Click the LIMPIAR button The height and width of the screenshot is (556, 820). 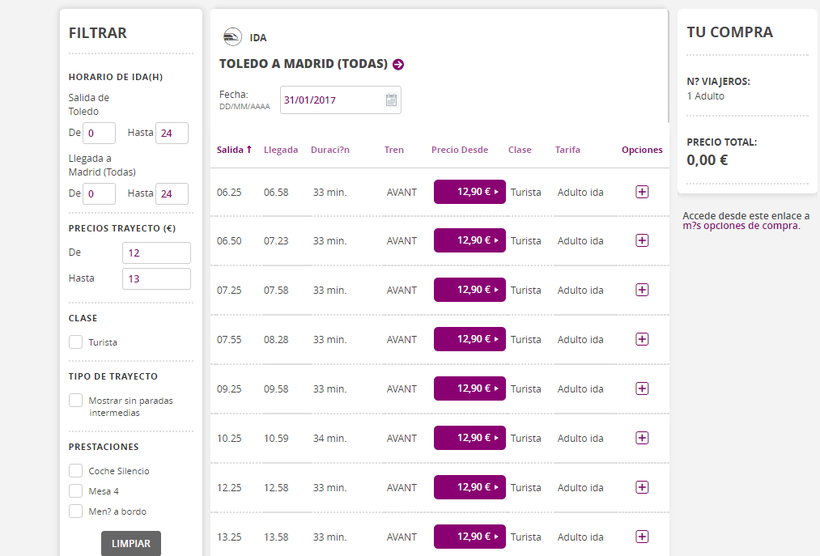click(x=131, y=543)
